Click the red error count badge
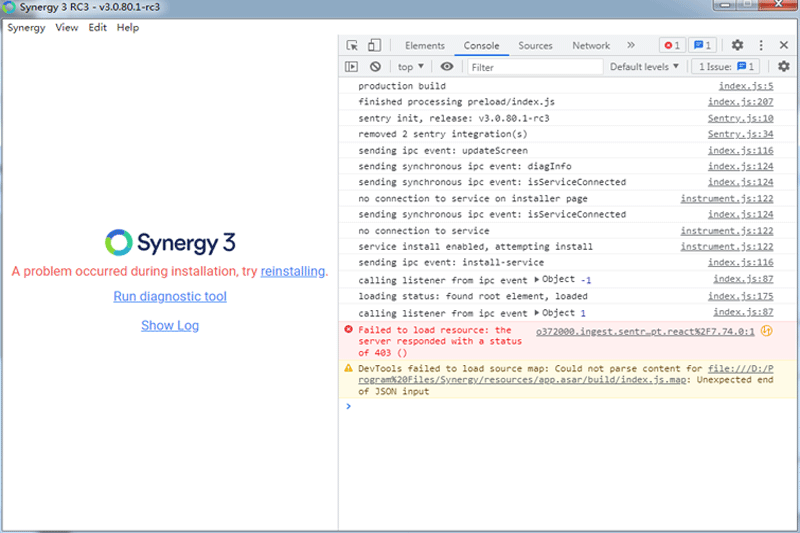This screenshot has height=533, width=800. tap(672, 45)
